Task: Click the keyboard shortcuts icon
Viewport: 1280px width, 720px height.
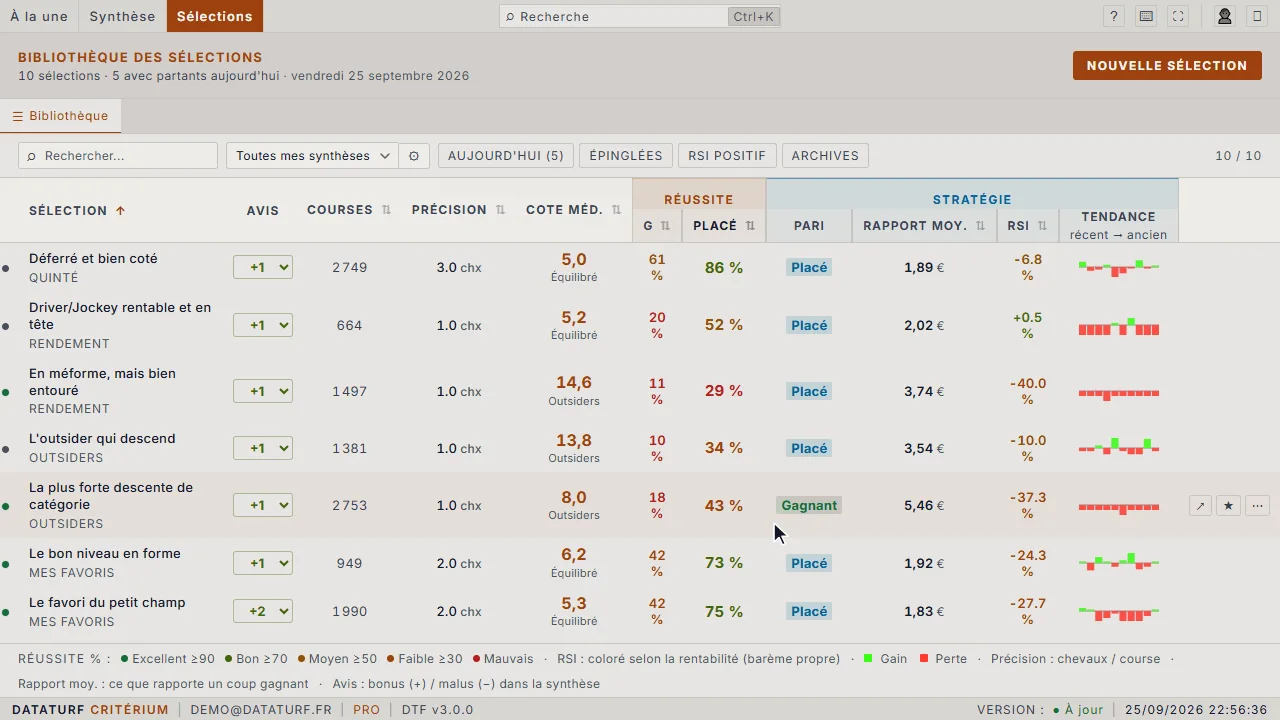Action: click(1146, 16)
